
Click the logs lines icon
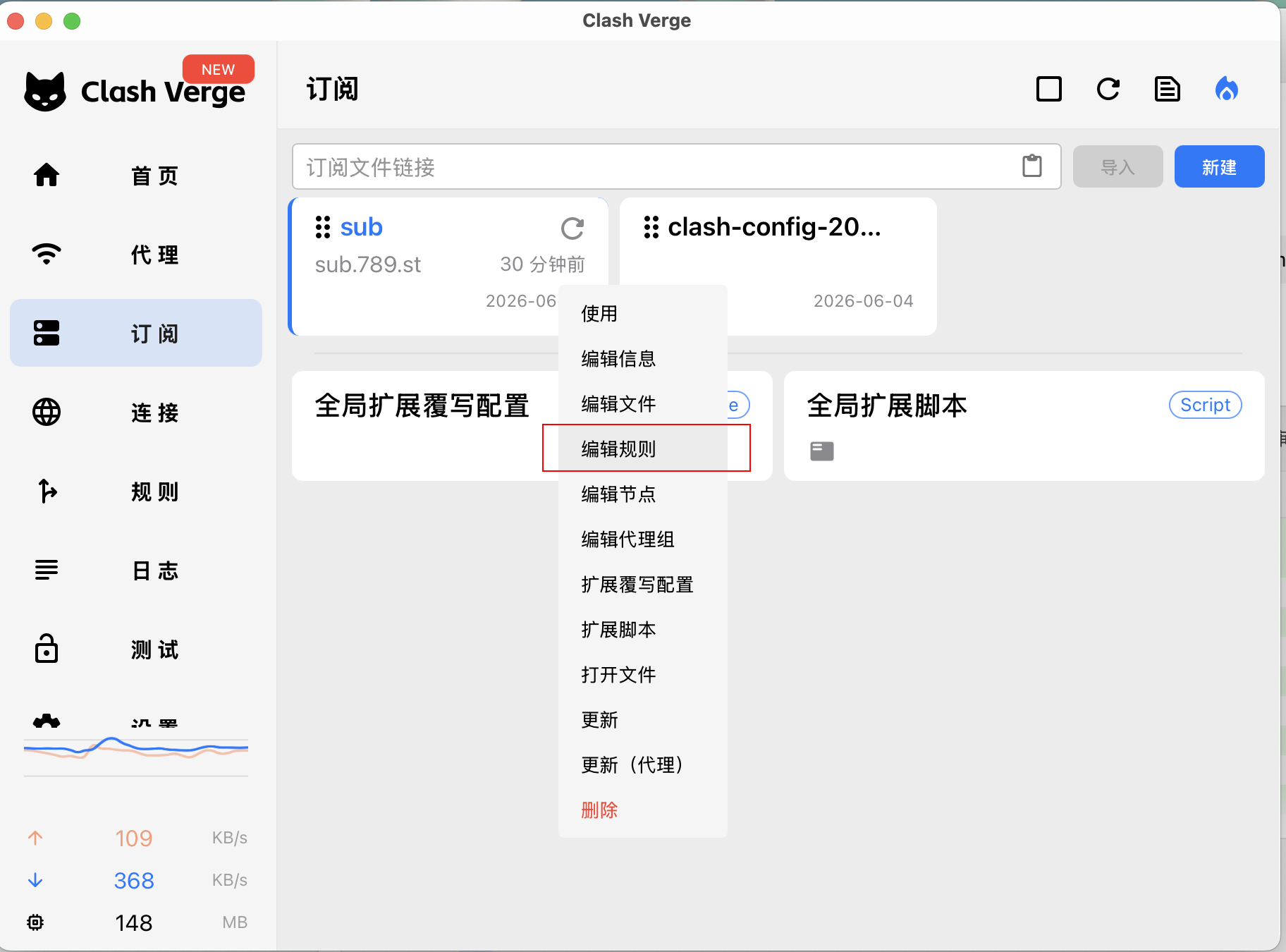pyautogui.click(x=47, y=570)
